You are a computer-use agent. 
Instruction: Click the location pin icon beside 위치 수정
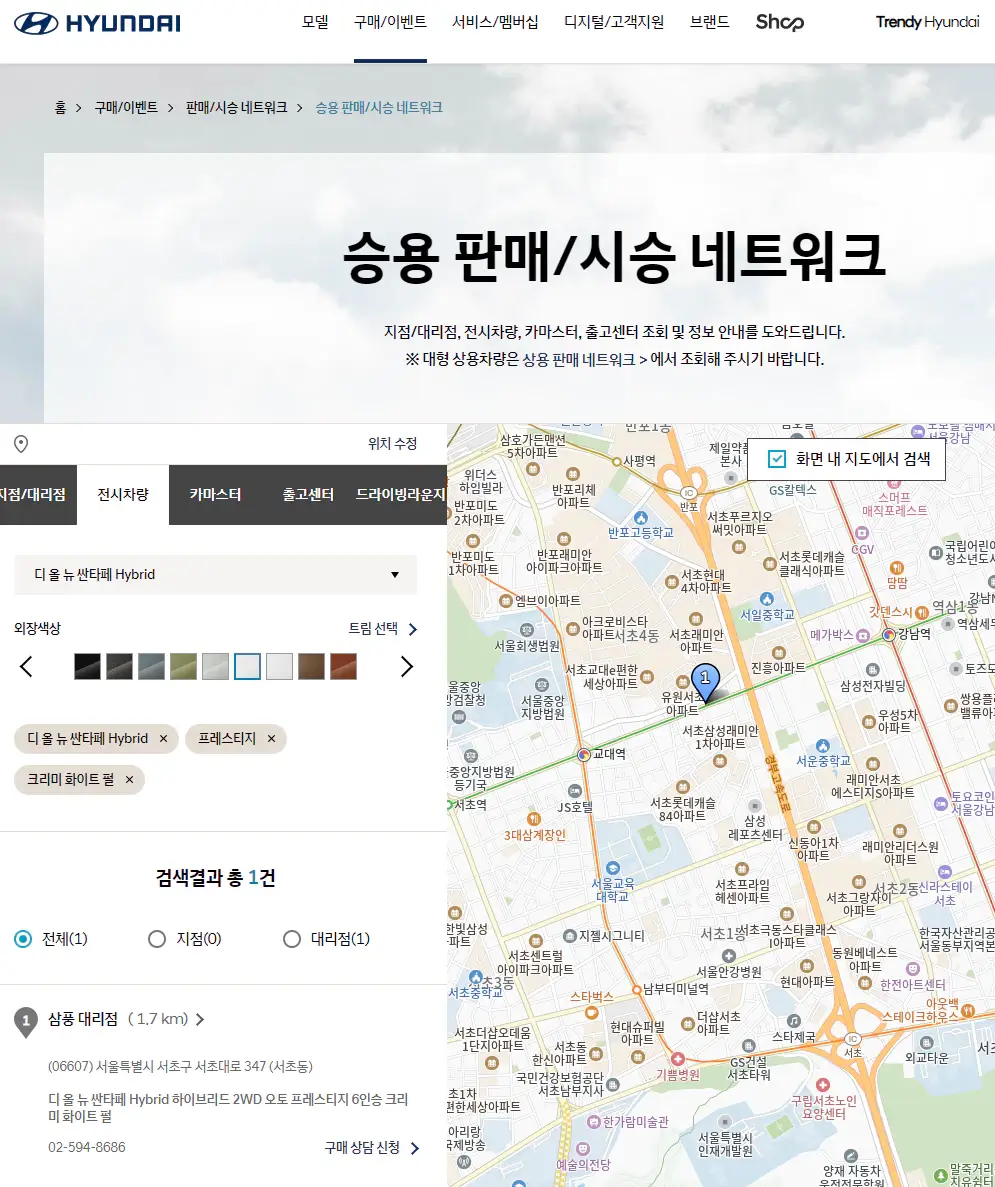point(21,444)
